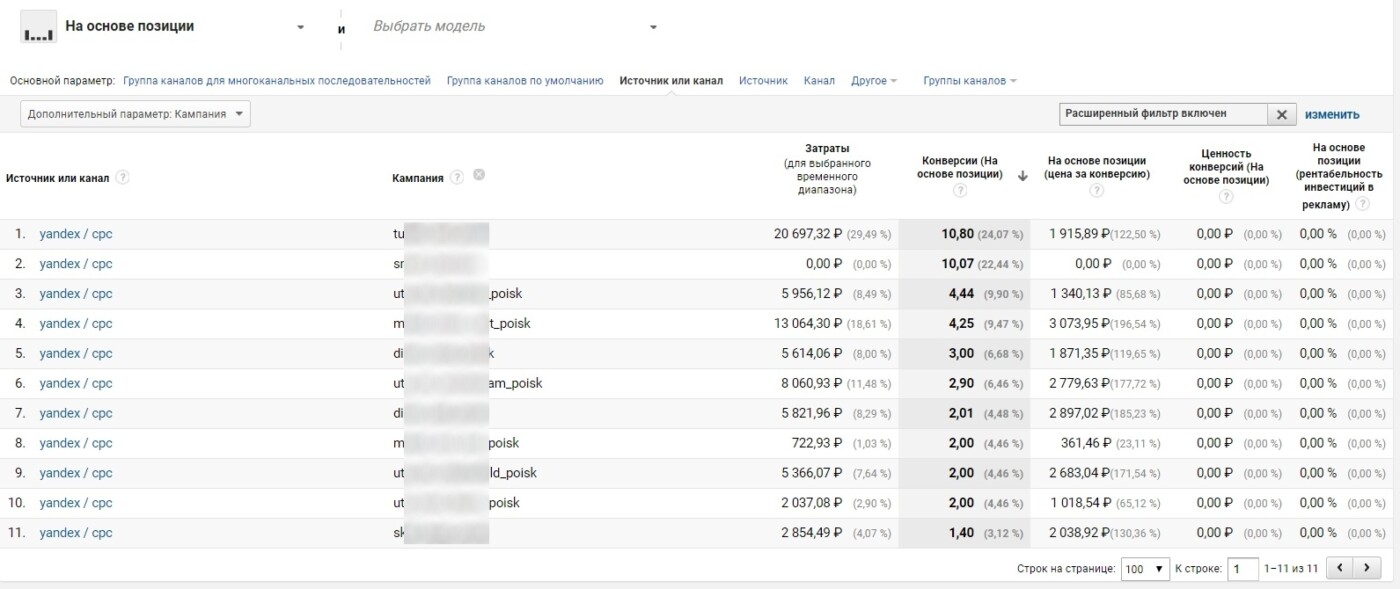Sort by 'цена за конверсию' column header
The image size is (1400, 589).
coord(1097,167)
